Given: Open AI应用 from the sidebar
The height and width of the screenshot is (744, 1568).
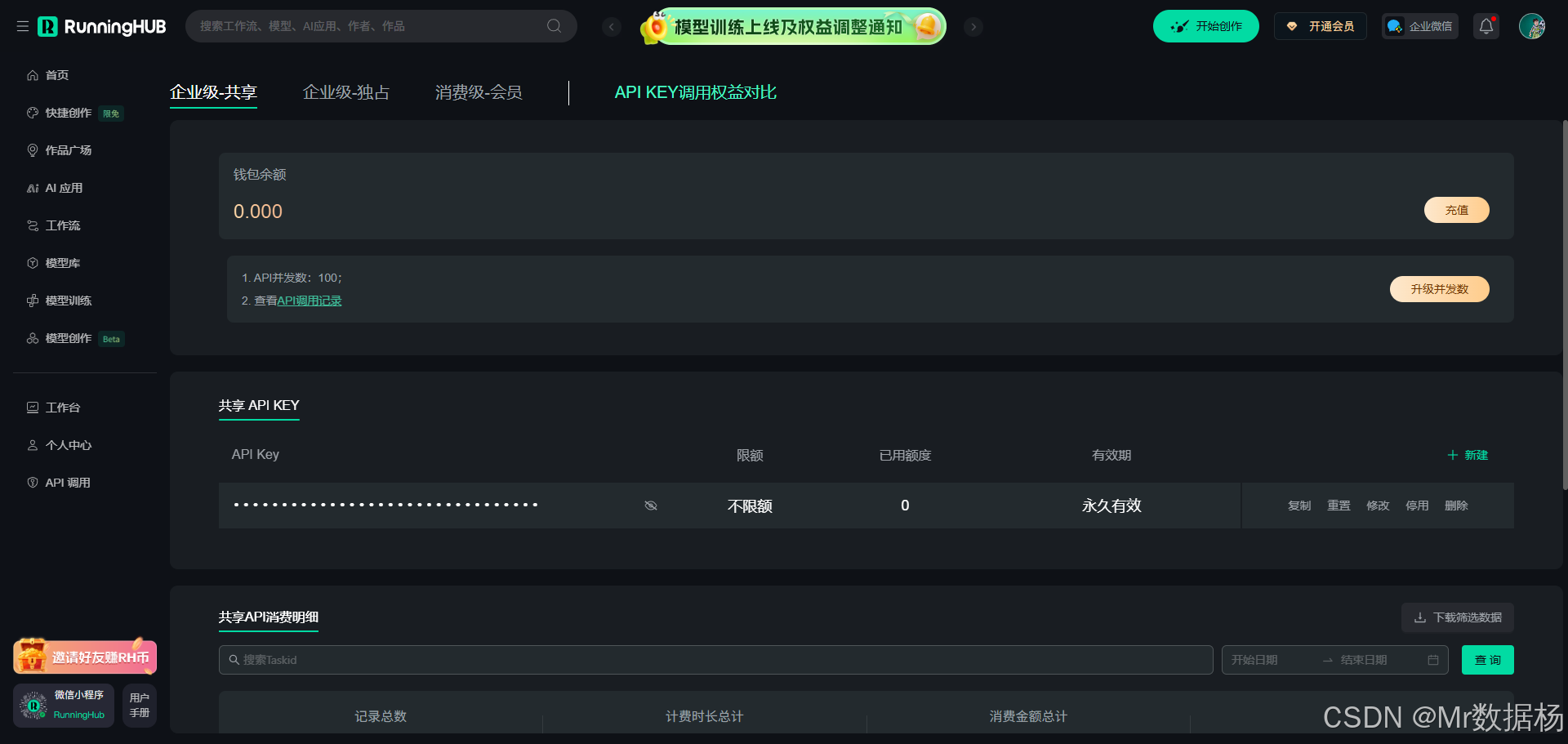Looking at the screenshot, I should [33, 188].
